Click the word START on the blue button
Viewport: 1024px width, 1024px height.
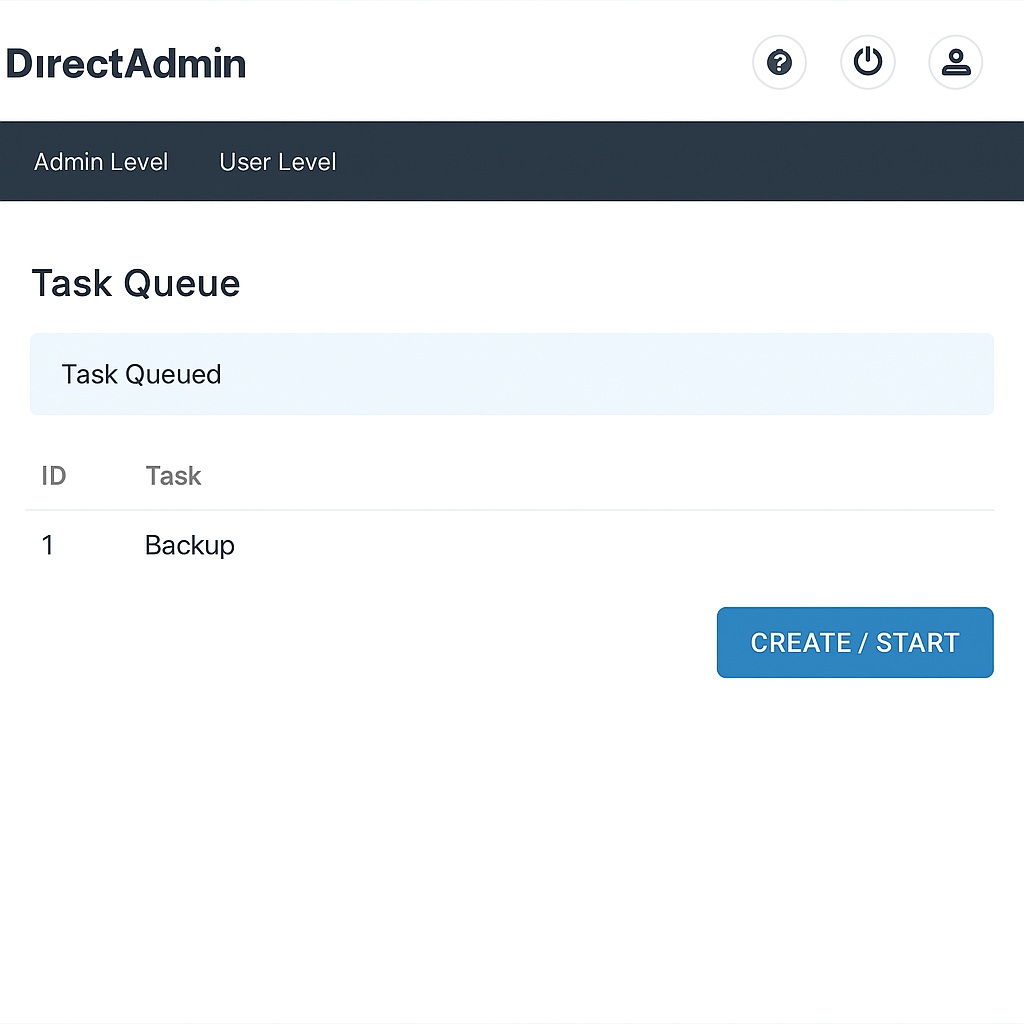click(x=917, y=643)
